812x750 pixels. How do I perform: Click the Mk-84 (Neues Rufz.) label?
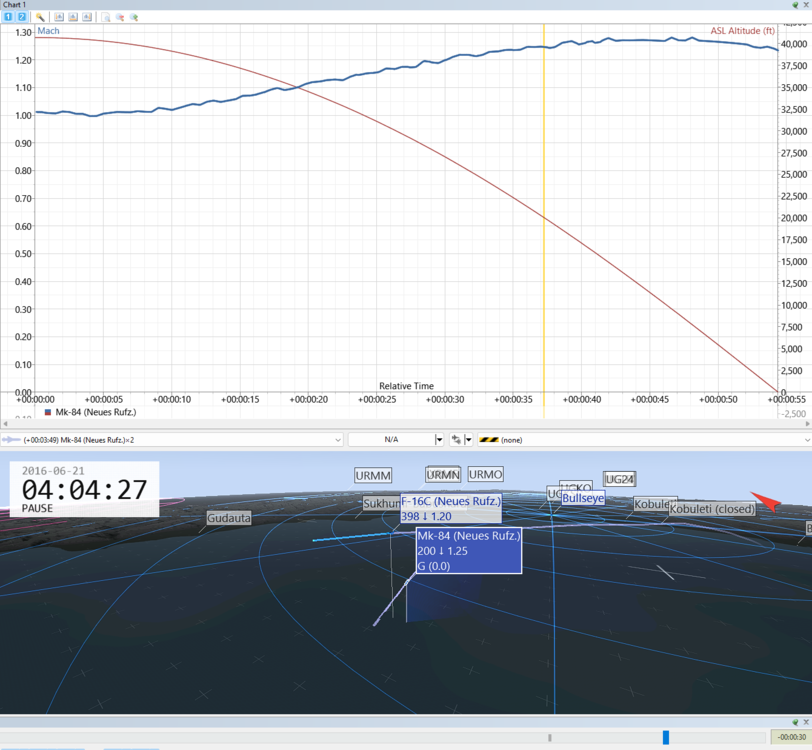469,536
